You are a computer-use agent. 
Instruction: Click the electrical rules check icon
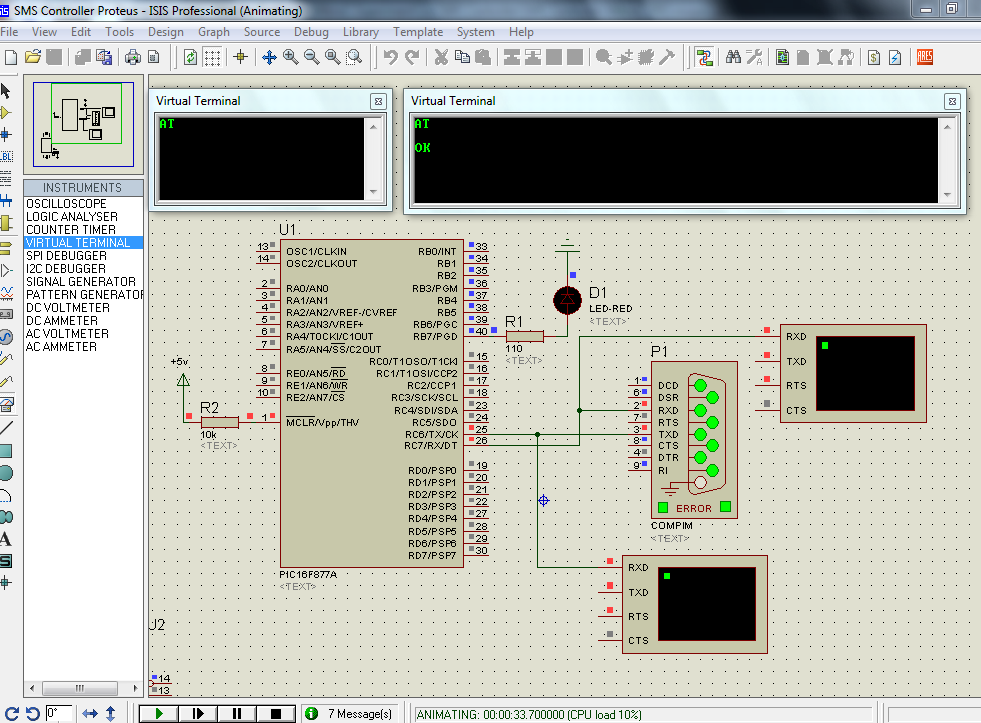[x=895, y=58]
